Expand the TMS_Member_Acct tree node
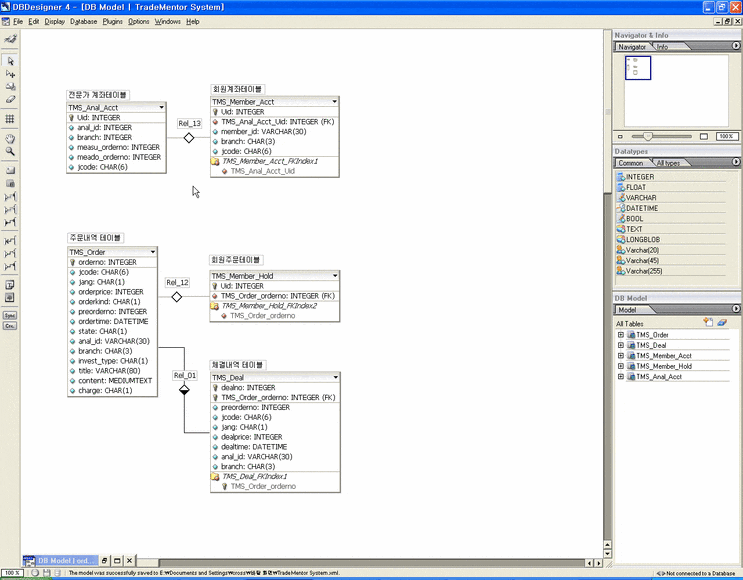The image size is (743, 580). click(621, 356)
